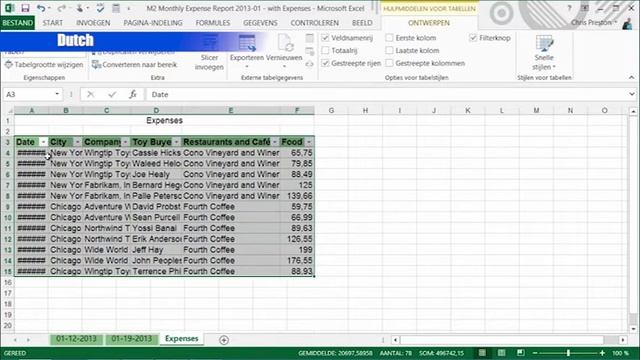The width and height of the screenshot is (640, 360).
Task: Open the calculator icon in quick toolbar
Action: pyautogui.click(x=116, y=8)
